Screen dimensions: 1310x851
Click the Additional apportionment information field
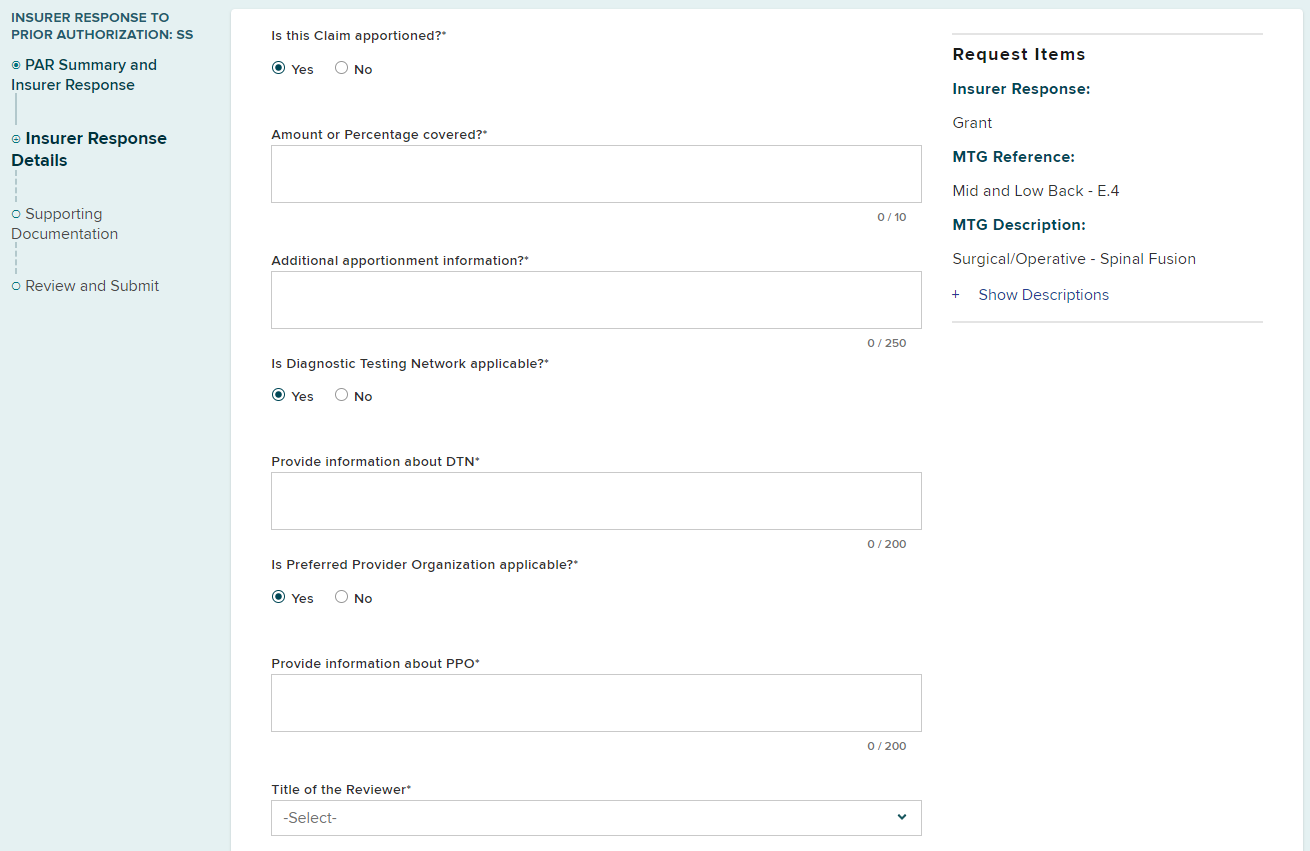tap(596, 300)
